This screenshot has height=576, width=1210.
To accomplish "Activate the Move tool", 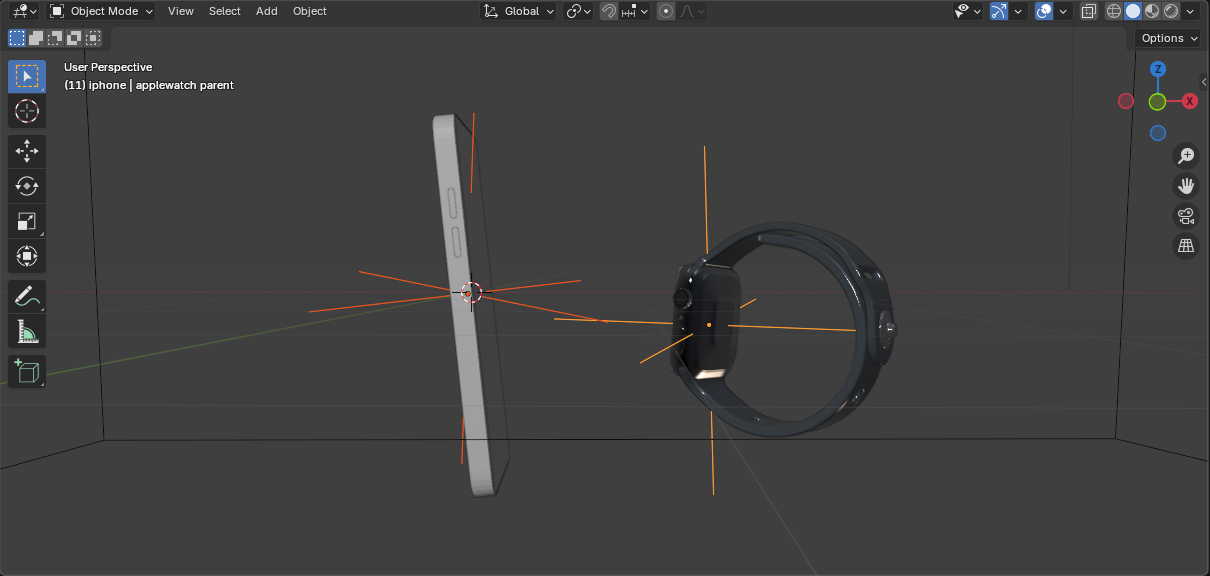I will pyautogui.click(x=27, y=151).
